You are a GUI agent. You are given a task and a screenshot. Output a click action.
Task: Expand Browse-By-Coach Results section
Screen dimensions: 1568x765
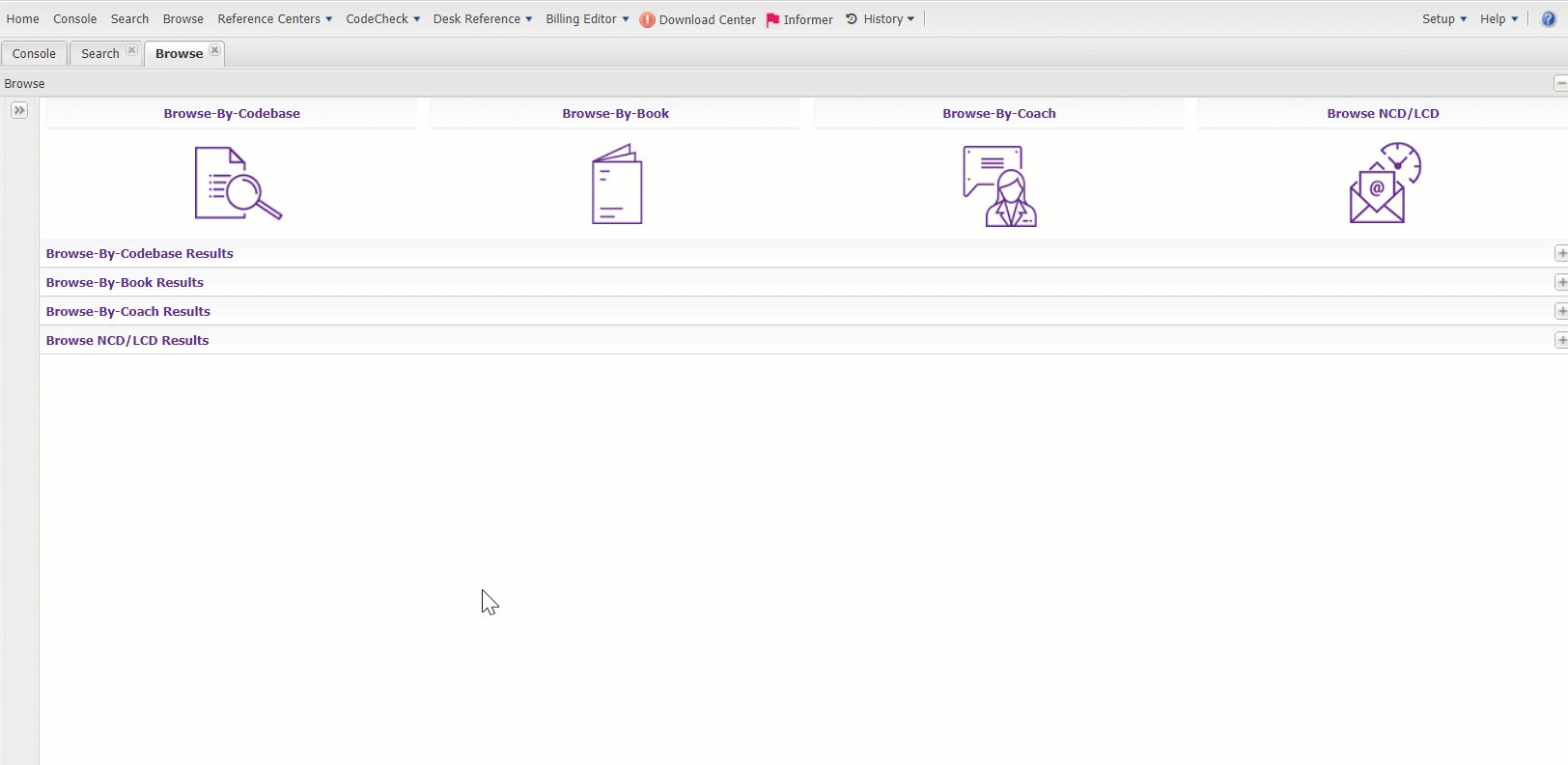[x=1560, y=311]
